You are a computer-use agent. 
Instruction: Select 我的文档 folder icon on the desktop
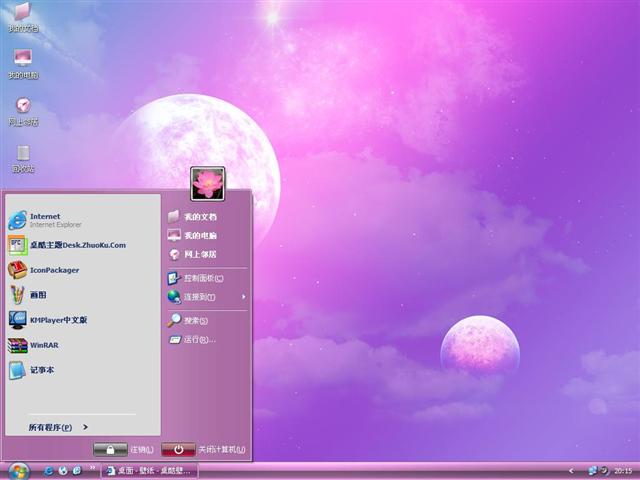click(x=22, y=16)
